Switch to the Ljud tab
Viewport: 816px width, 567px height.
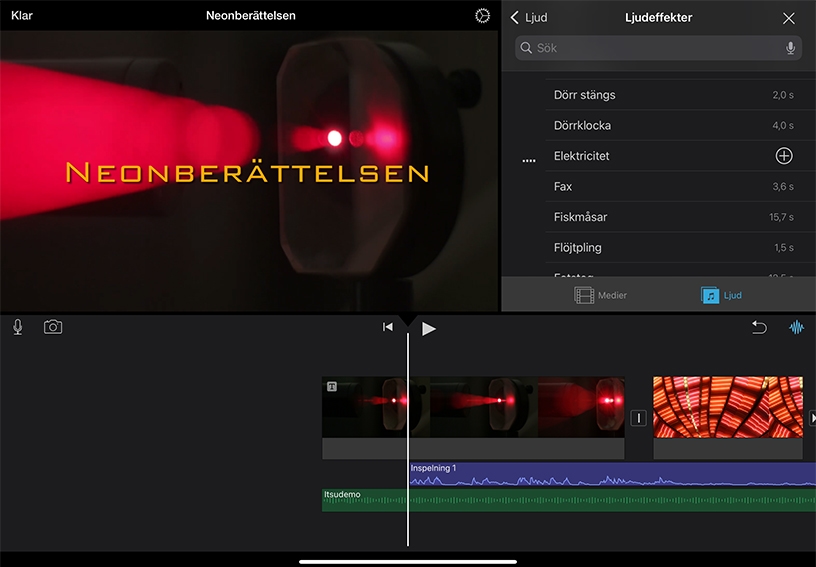(721, 295)
